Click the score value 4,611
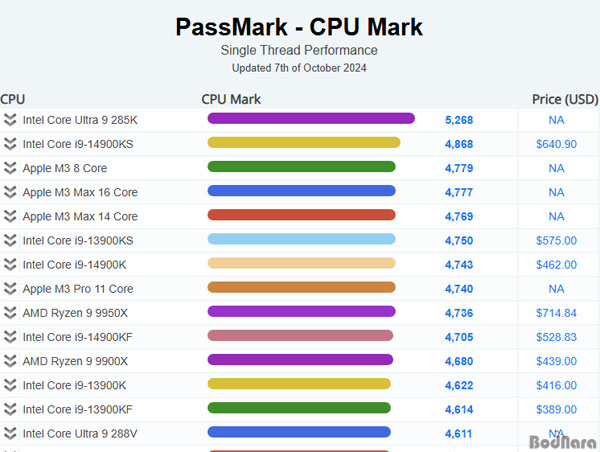Image resolution: width=600 pixels, height=452 pixels. pyautogui.click(x=458, y=434)
